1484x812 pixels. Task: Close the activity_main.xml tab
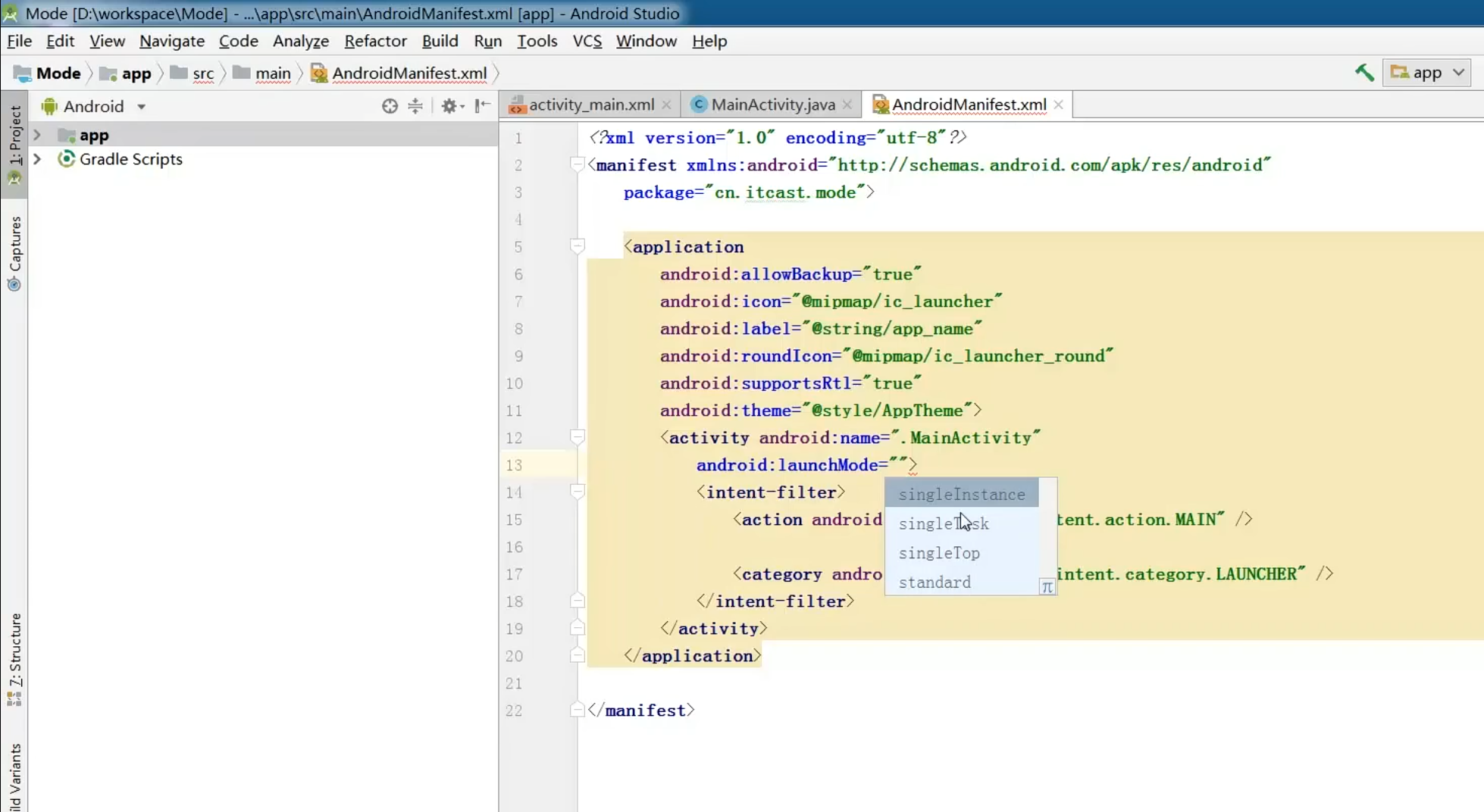[667, 105]
